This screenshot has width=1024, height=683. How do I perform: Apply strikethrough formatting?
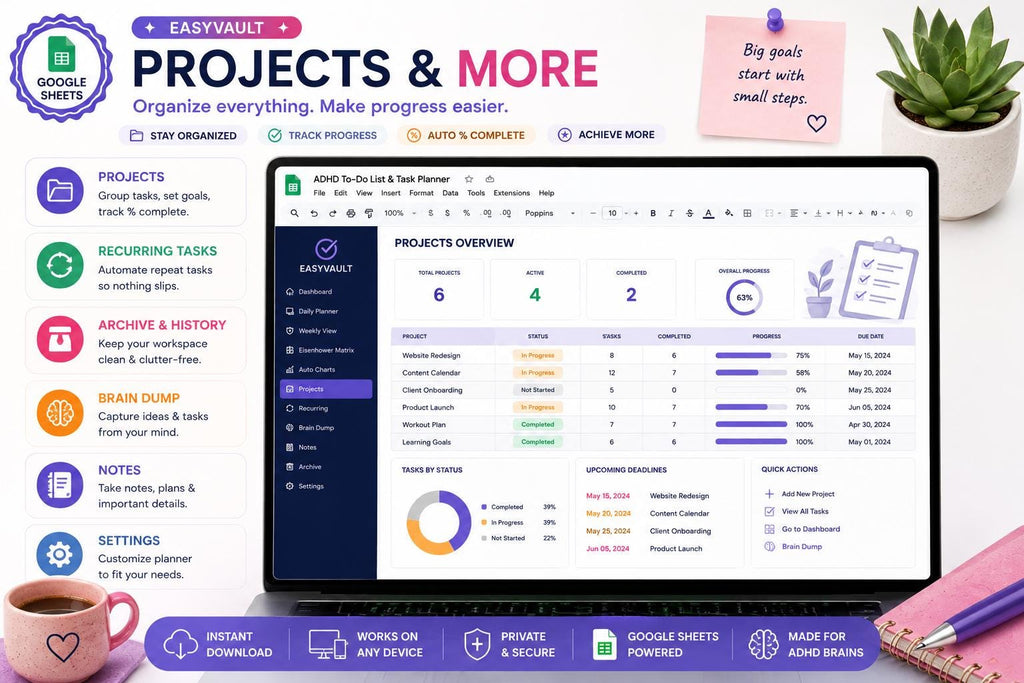click(x=690, y=214)
